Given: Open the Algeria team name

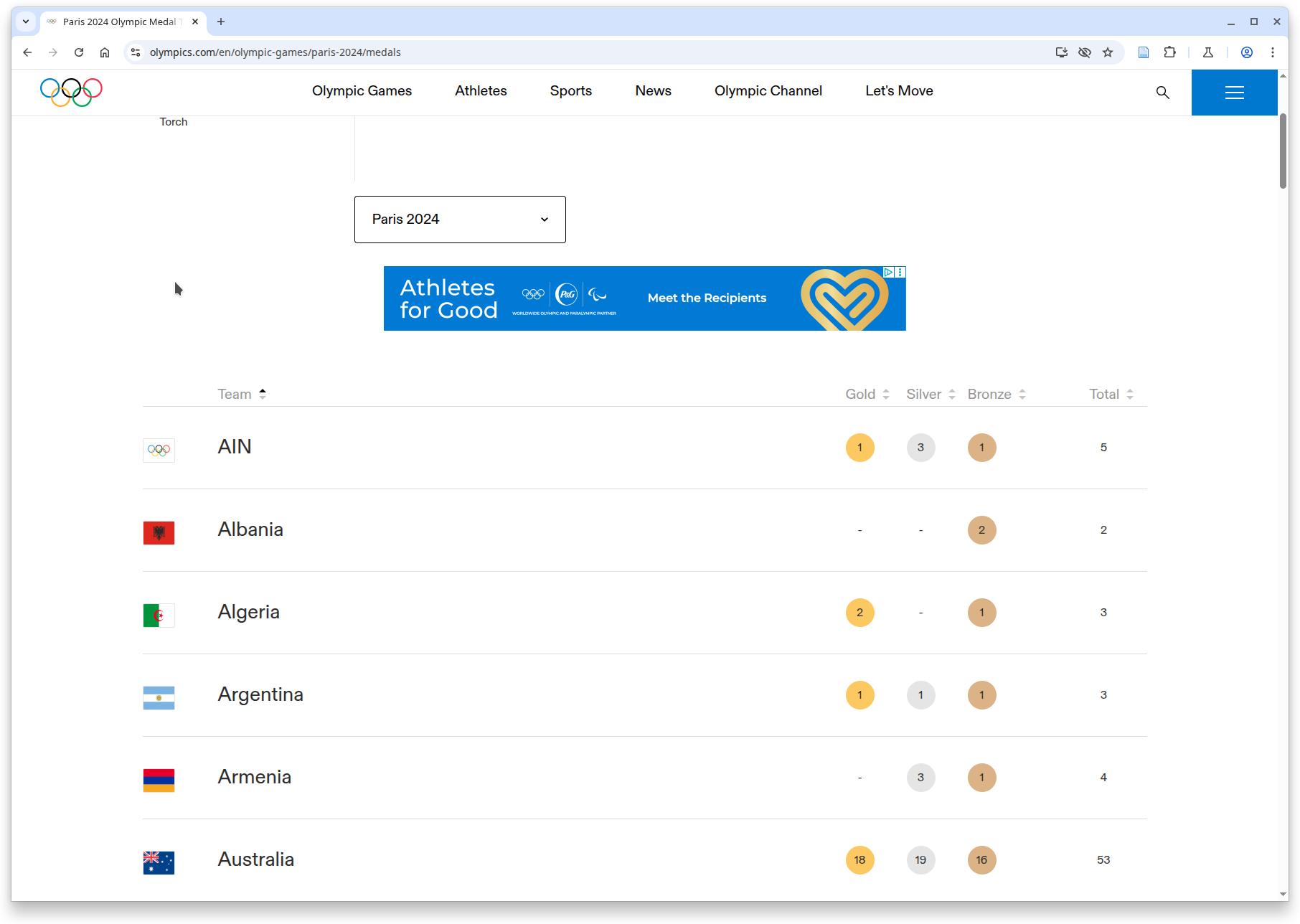Looking at the screenshot, I should [248, 611].
